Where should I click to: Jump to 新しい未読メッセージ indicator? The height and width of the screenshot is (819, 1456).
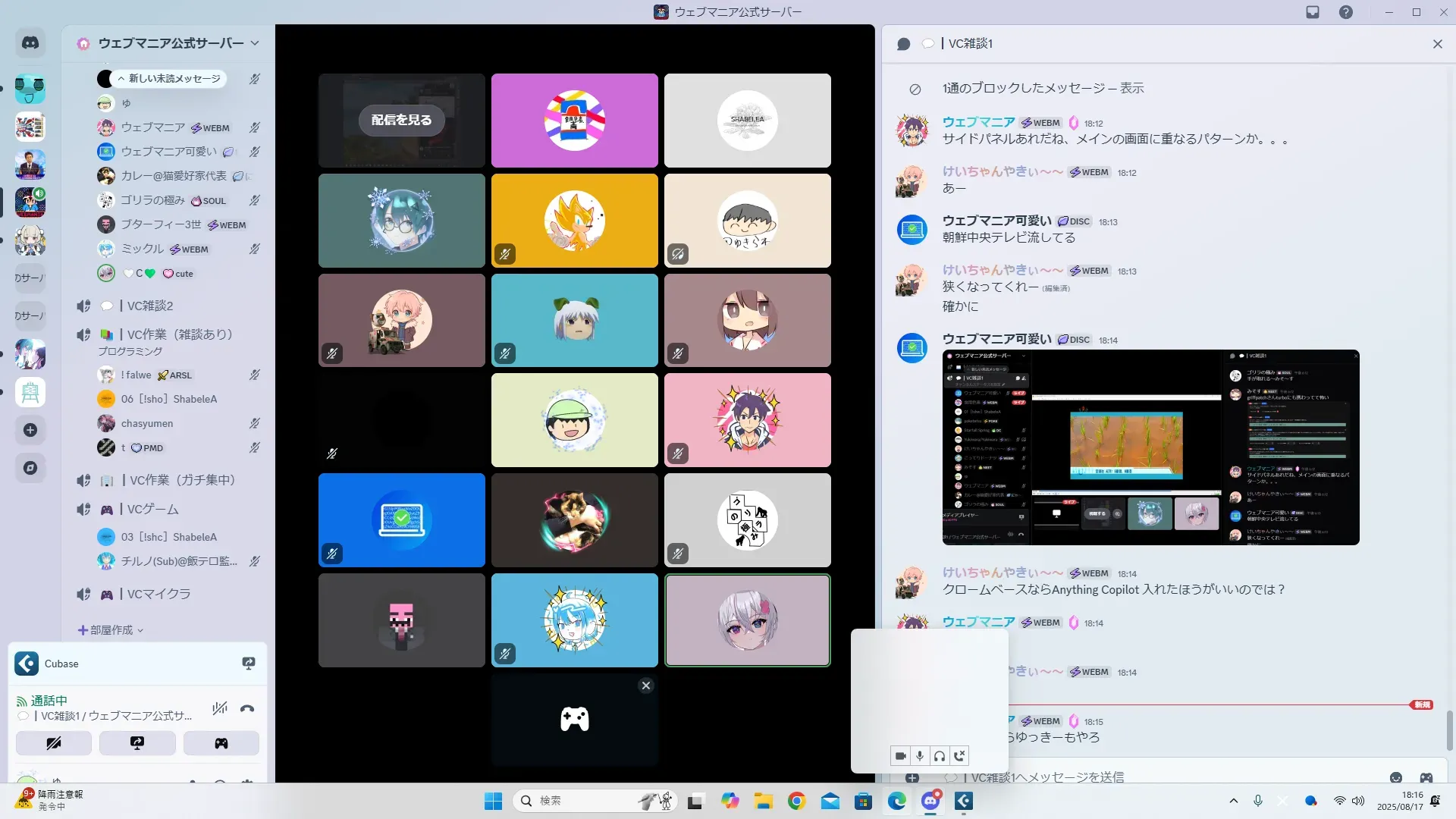click(170, 78)
